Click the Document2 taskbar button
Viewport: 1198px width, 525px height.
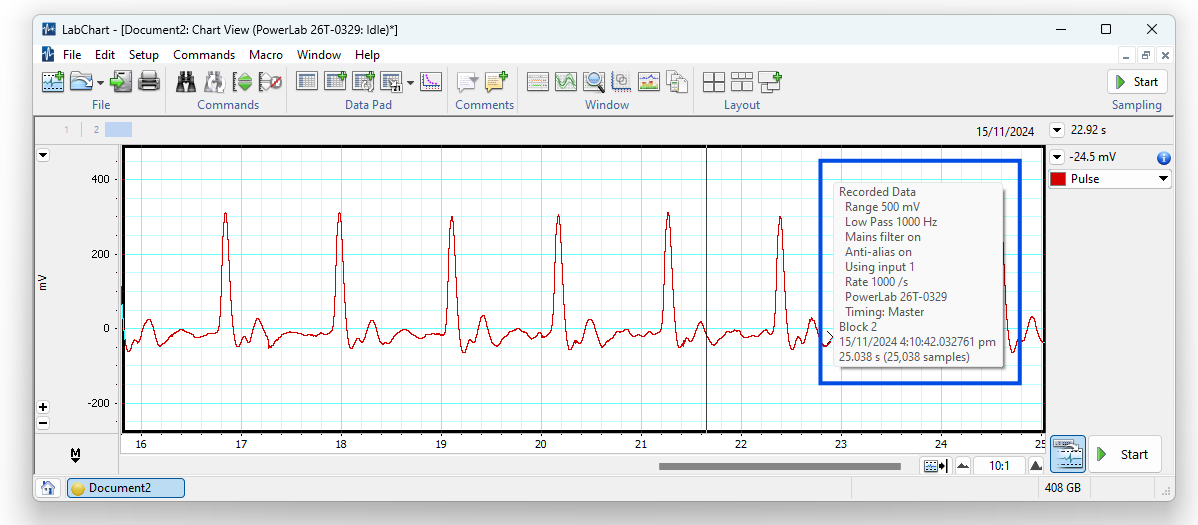click(x=126, y=488)
